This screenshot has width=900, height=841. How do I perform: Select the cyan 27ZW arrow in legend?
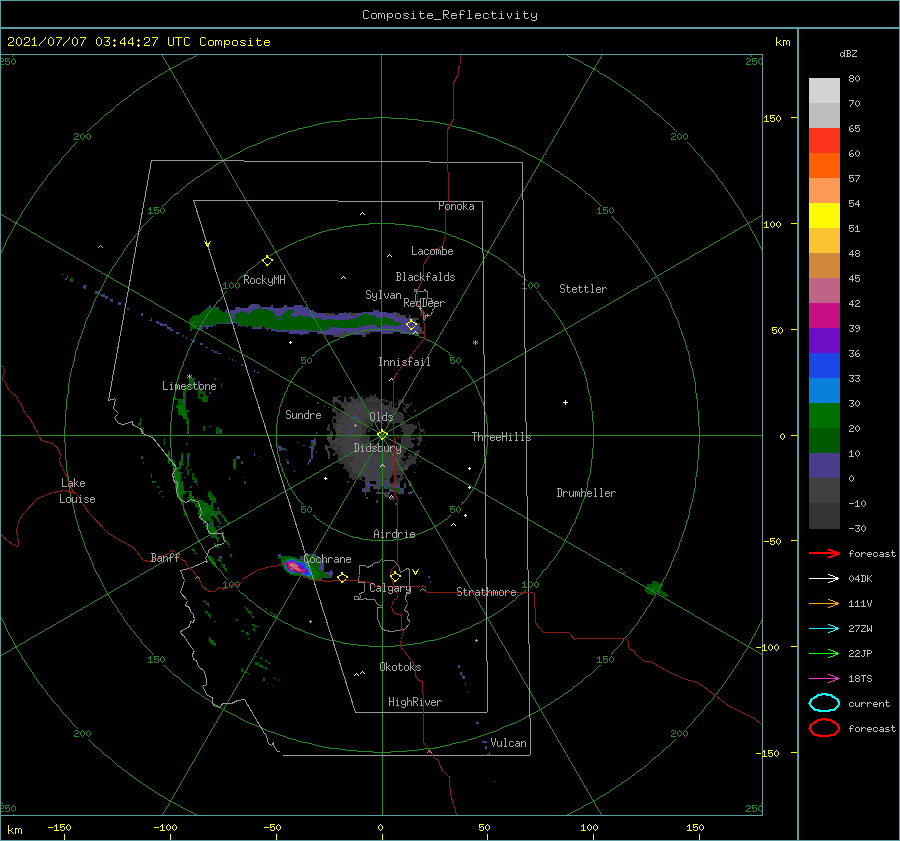tap(824, 629)
